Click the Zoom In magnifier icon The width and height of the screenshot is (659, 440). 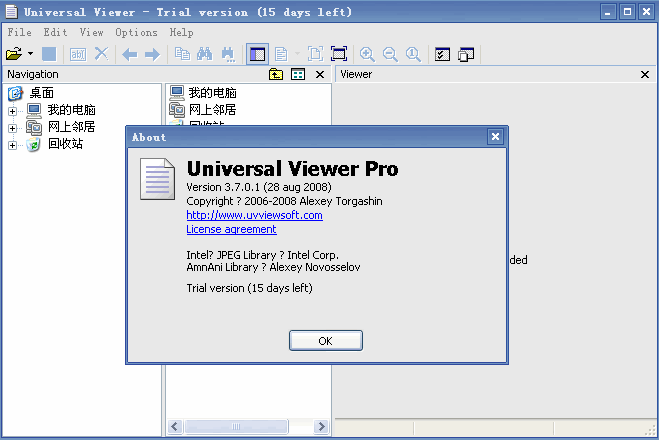point(367,54)
